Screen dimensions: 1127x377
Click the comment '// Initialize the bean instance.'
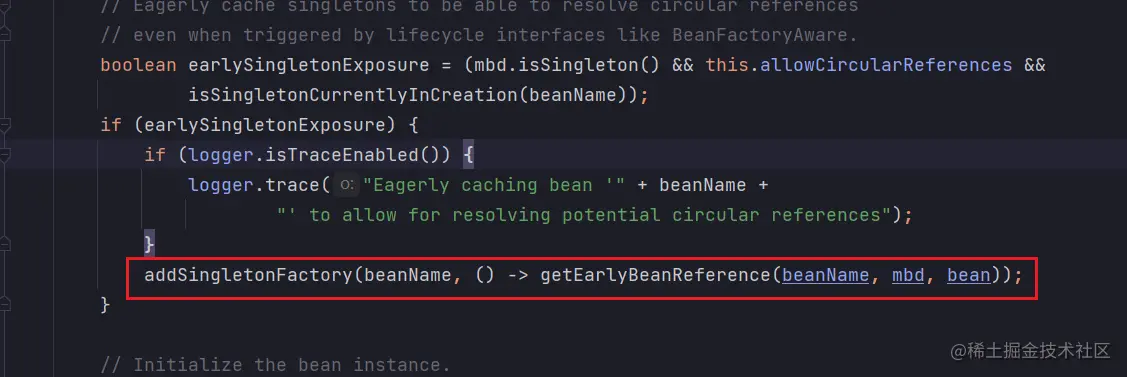(276, 365)
